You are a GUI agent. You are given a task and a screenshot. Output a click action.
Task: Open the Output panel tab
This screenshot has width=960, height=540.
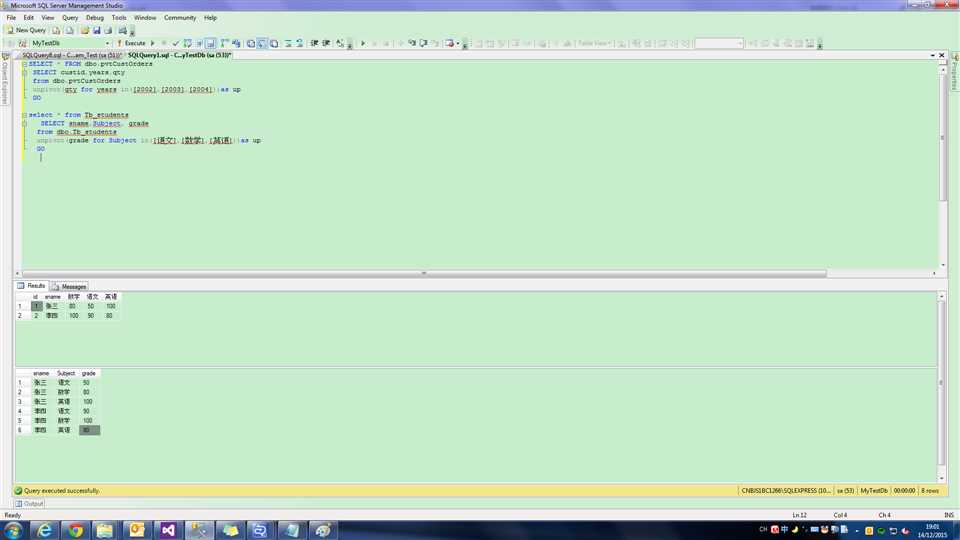click(x=29, y=504)
